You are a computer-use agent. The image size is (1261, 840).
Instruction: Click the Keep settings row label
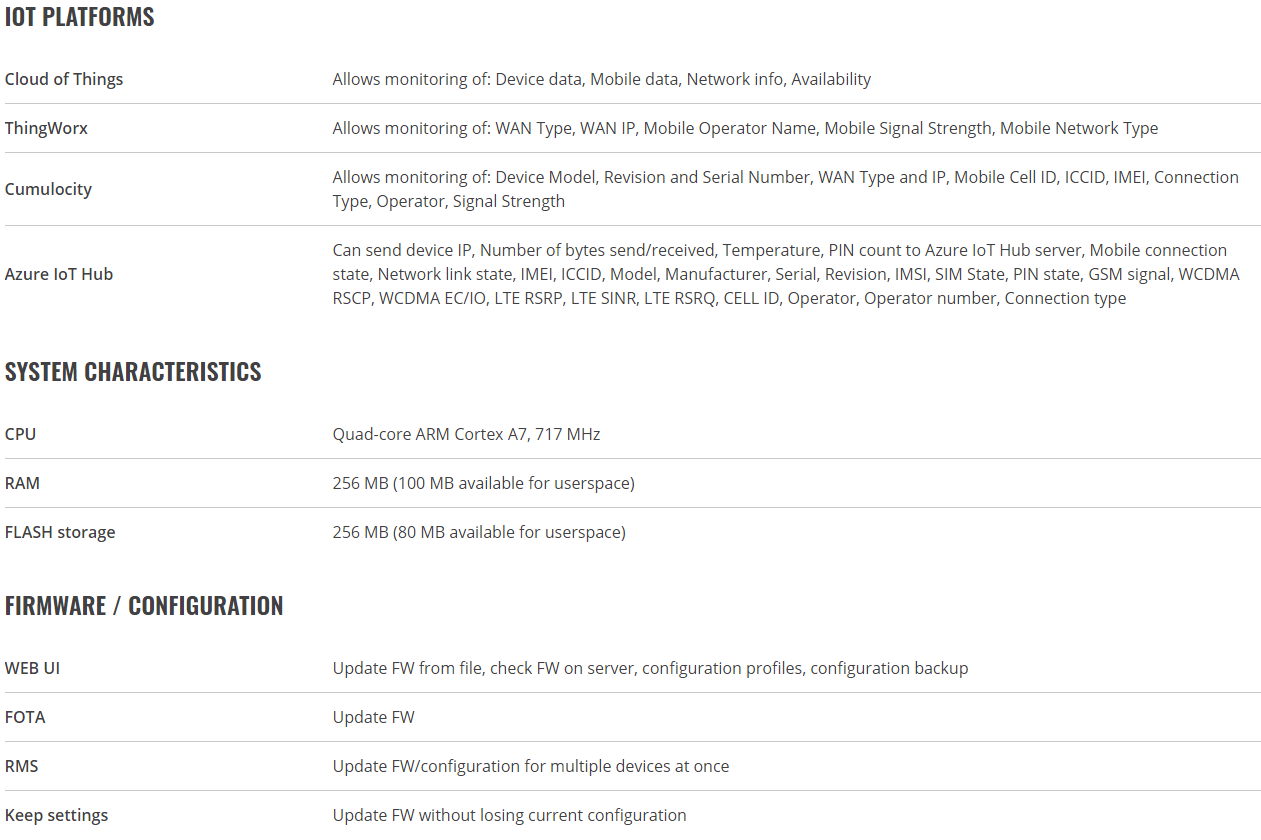click(56, 815)
